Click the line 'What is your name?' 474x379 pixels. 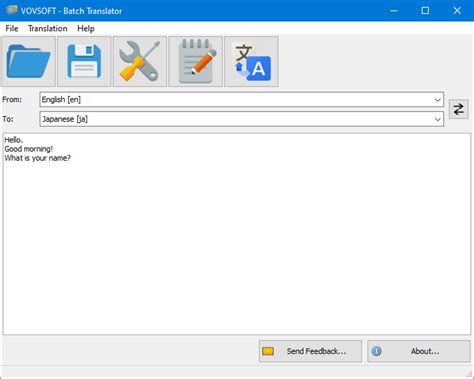[38, 158]
